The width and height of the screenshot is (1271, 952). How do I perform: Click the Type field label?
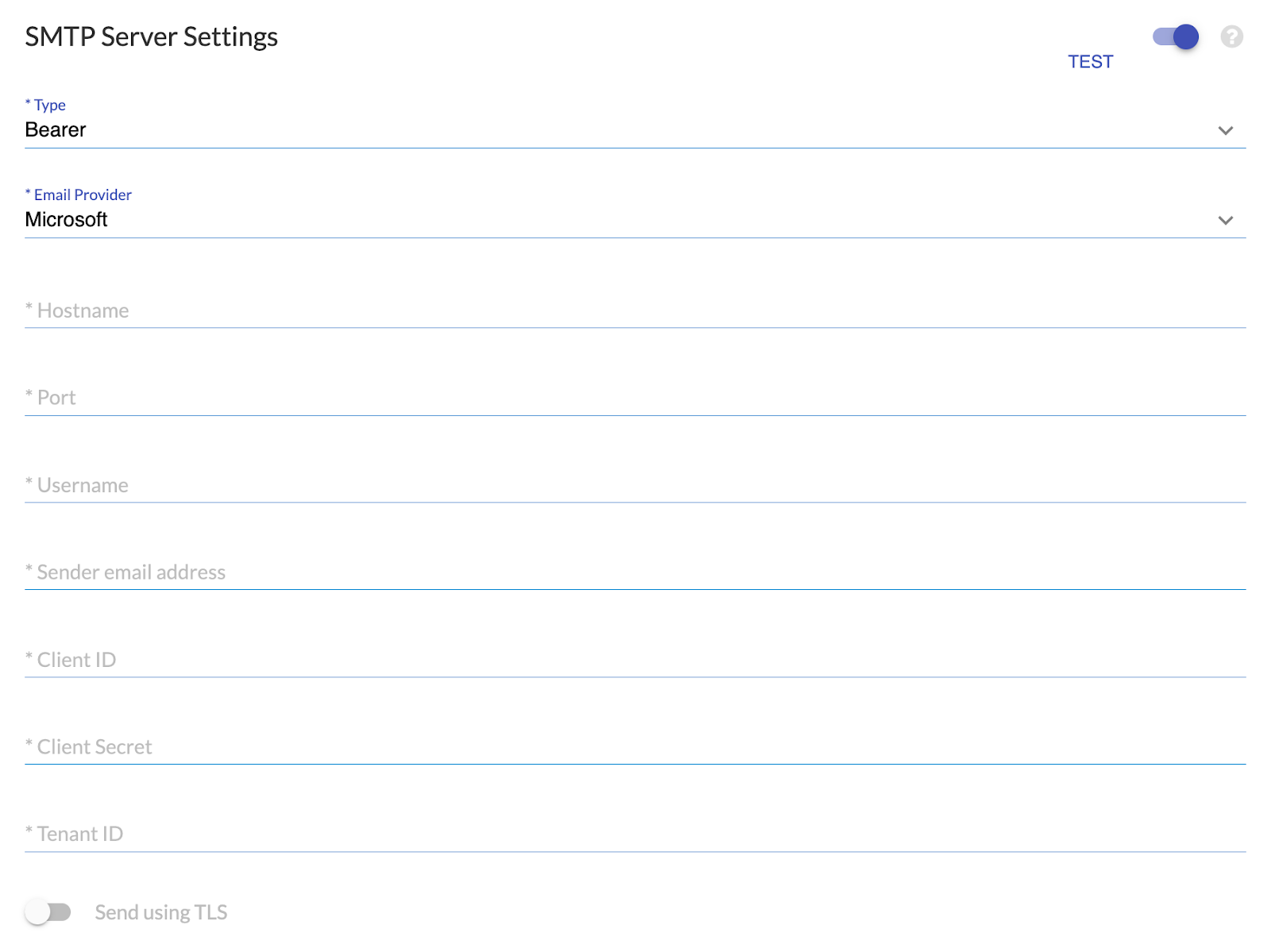coord(49,105)
